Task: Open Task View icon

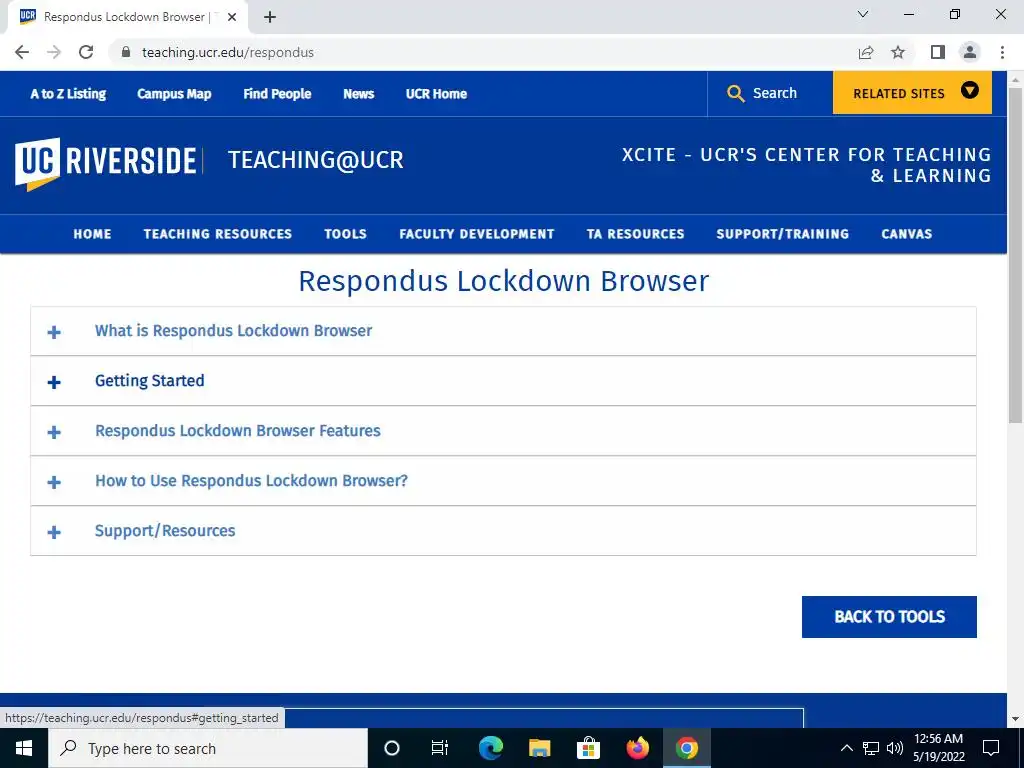Action: [440, 748]
